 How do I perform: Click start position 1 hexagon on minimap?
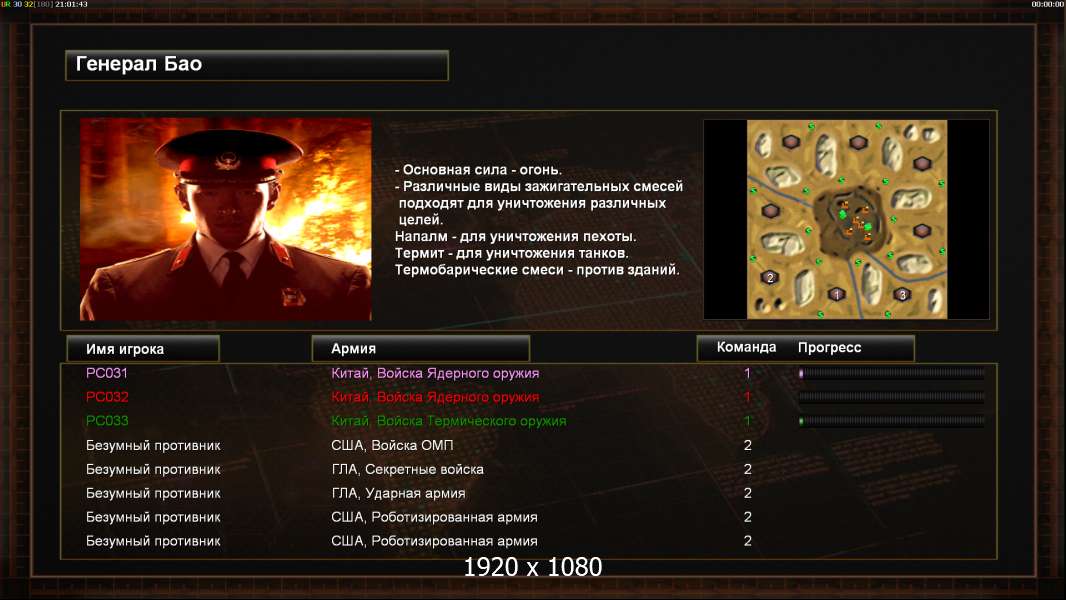(x=837, y=294)
